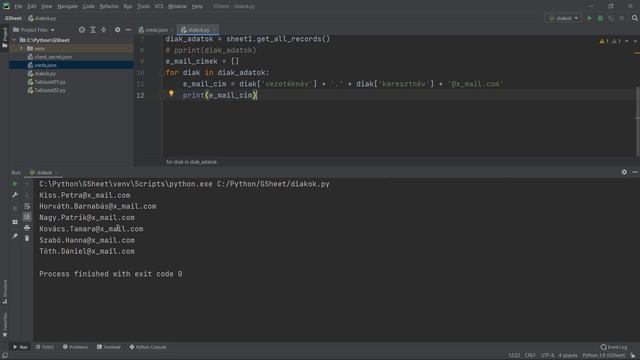Open Run panel options gear icon
Image resolution: width=640 pixels, height=360 pixels.
624,172
